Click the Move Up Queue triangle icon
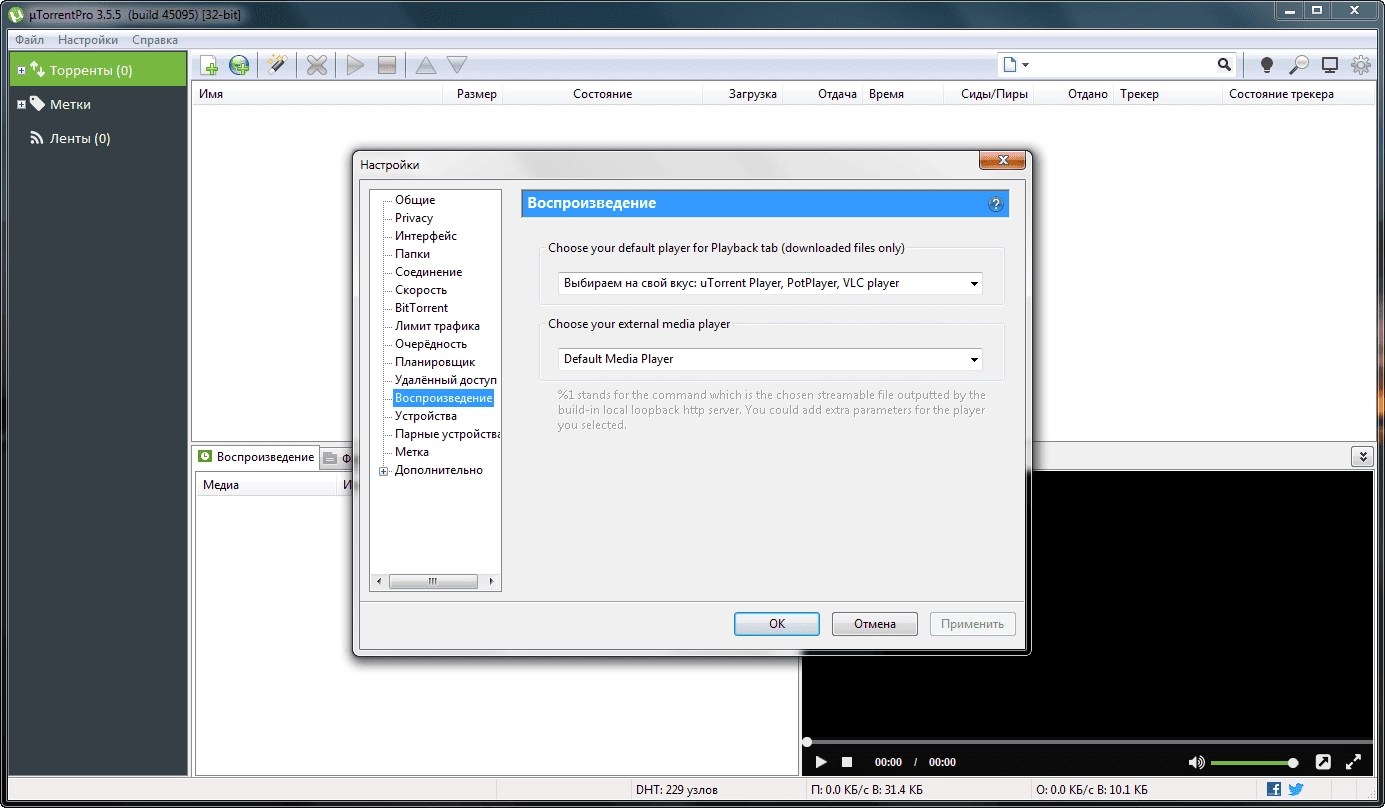Viewport: 1385px width, 808px height. pos(426,65)
